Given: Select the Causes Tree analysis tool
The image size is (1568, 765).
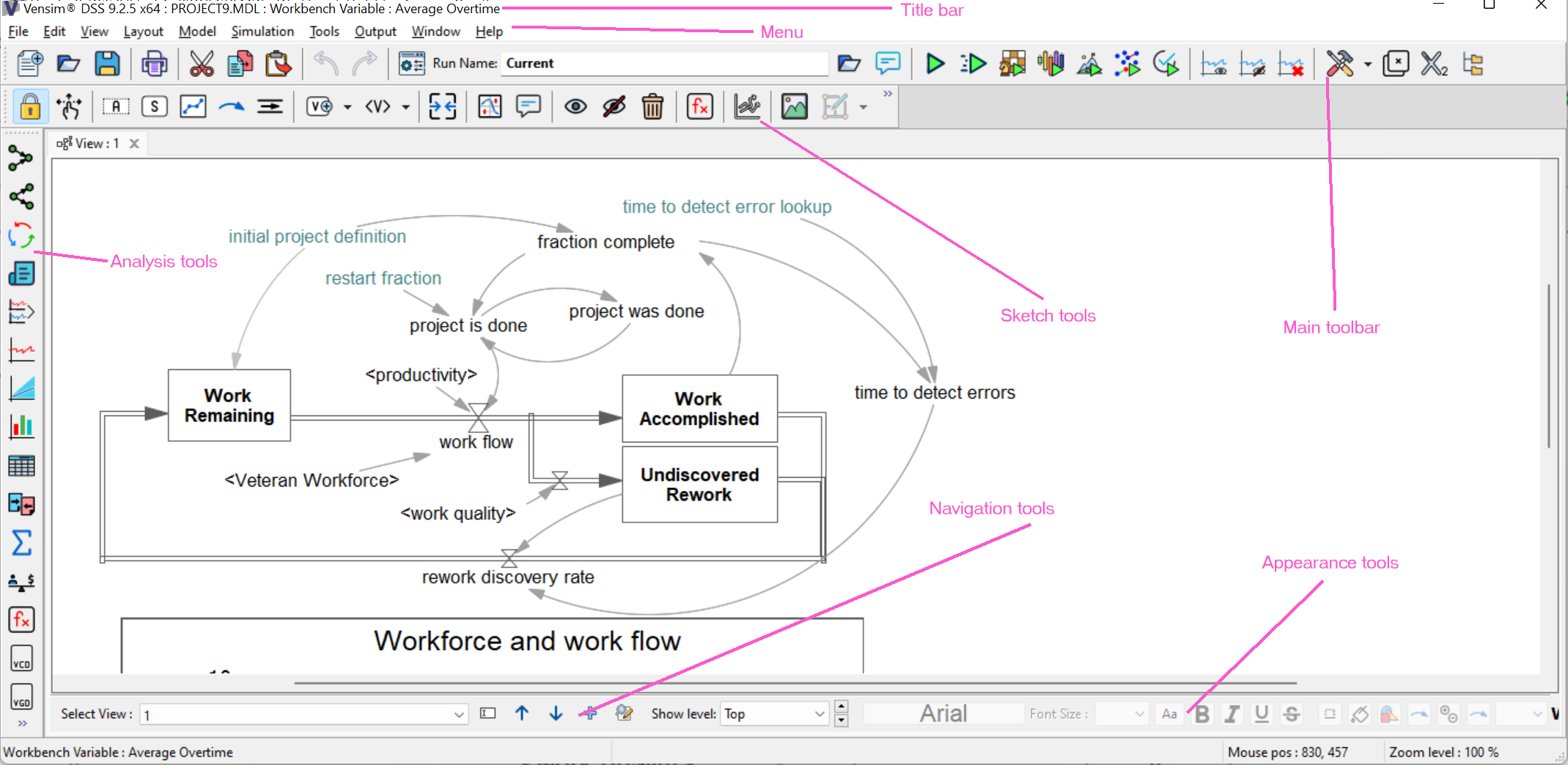Looking at the screenshot, I should click(21, 158).
